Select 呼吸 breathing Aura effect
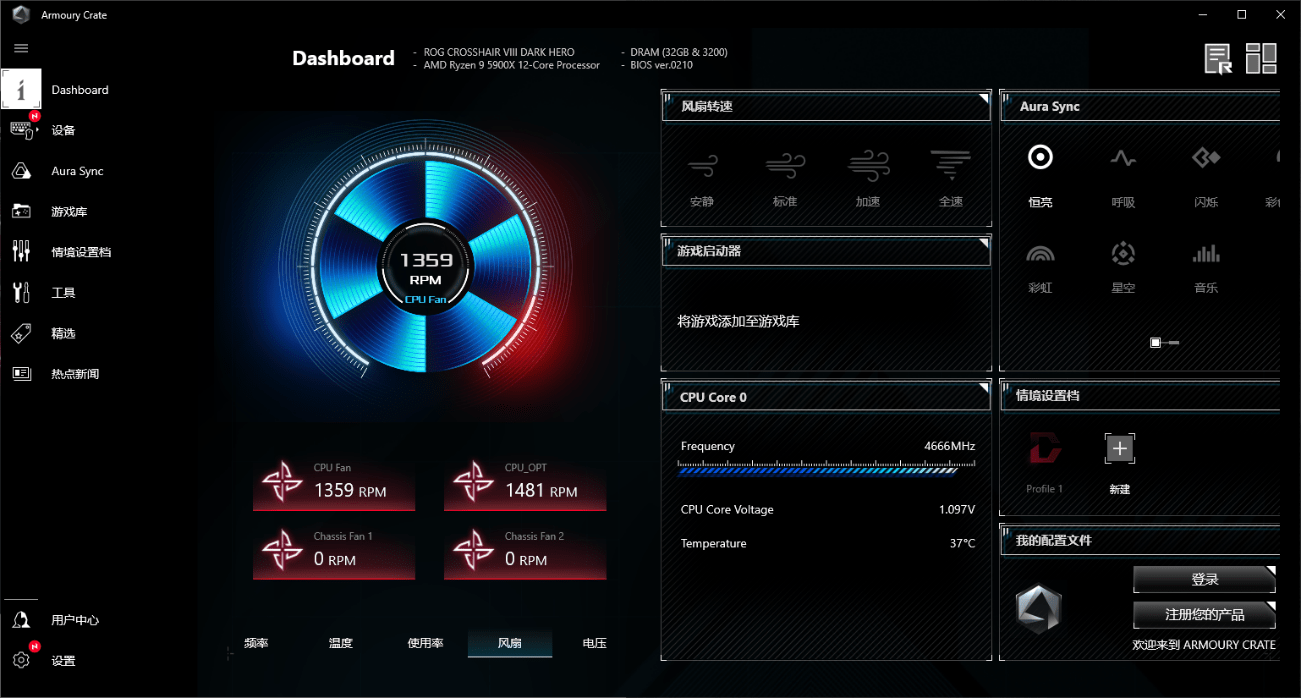1301x698 pixels. click(x=1123, y=172)
